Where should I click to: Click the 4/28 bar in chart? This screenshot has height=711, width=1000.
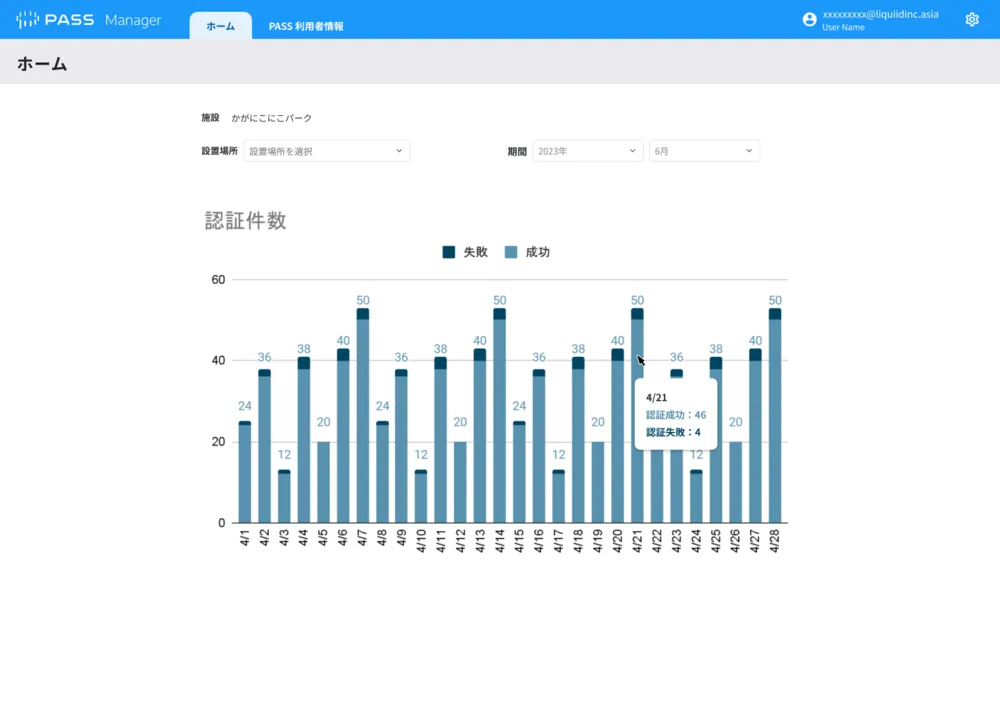tap(775, 420)
